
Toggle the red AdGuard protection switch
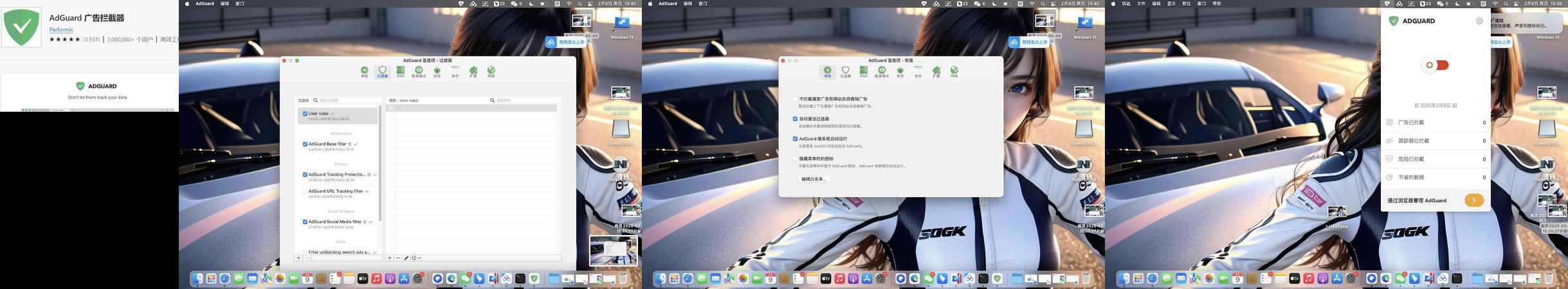pos(1436,65)
